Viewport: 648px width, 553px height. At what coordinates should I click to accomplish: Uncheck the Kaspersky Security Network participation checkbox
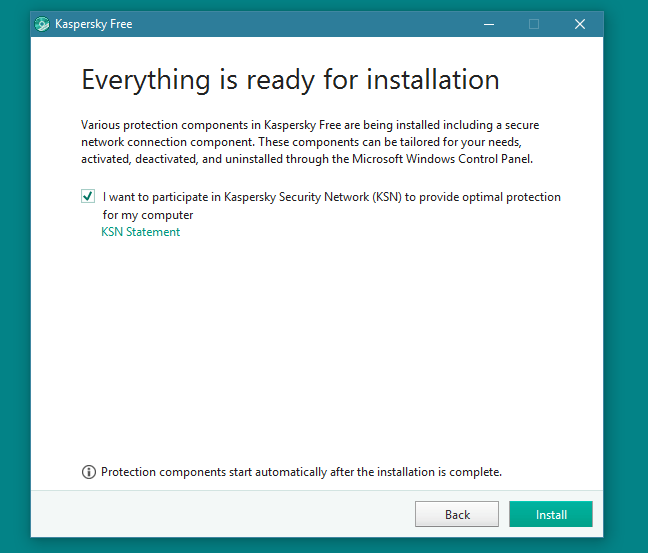coord(89,197)
